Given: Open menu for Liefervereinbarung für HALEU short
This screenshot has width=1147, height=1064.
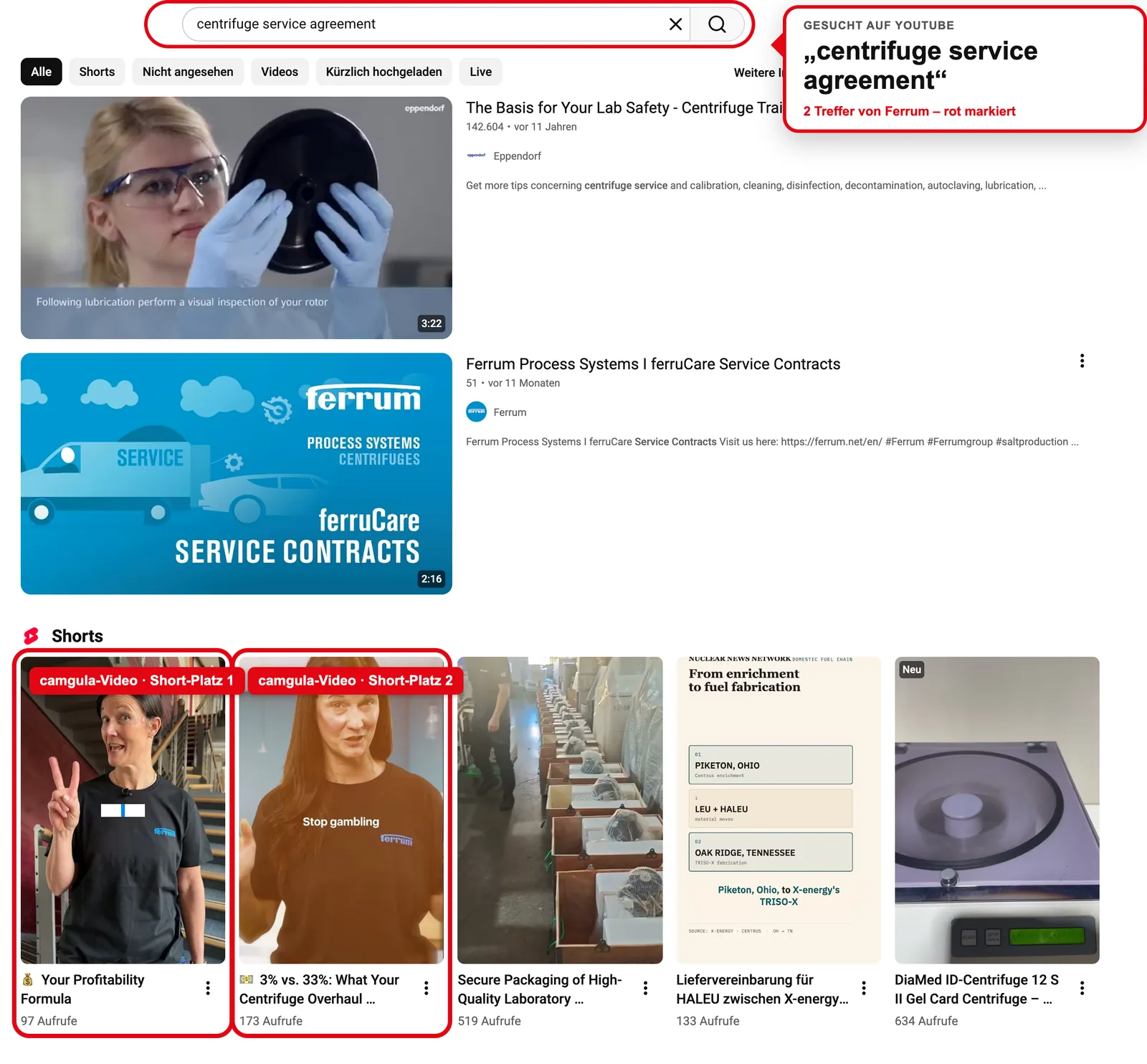Looking at the screenshot, I should point(864,988).
